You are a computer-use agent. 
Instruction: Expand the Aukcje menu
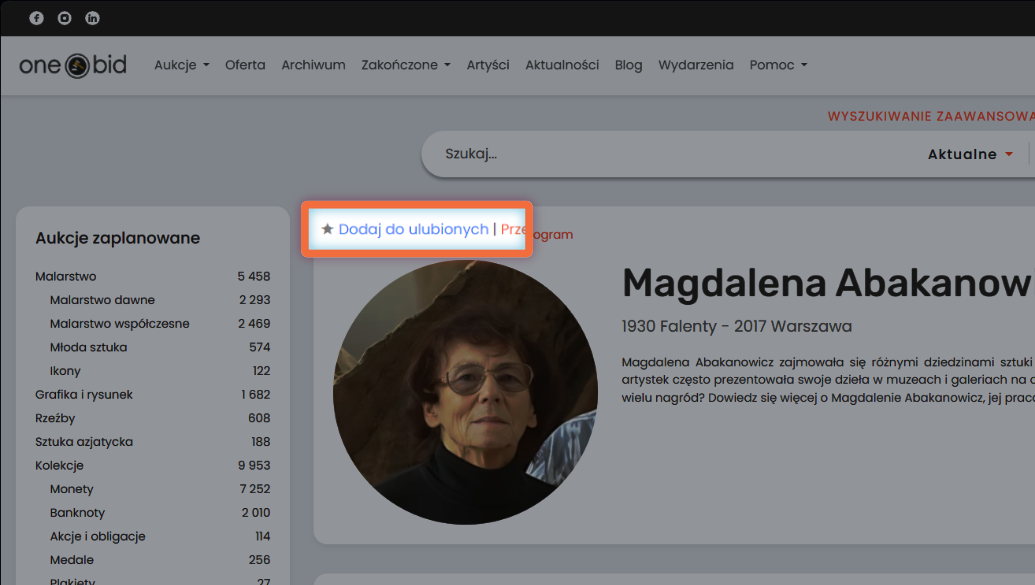[x=182, y=65]
